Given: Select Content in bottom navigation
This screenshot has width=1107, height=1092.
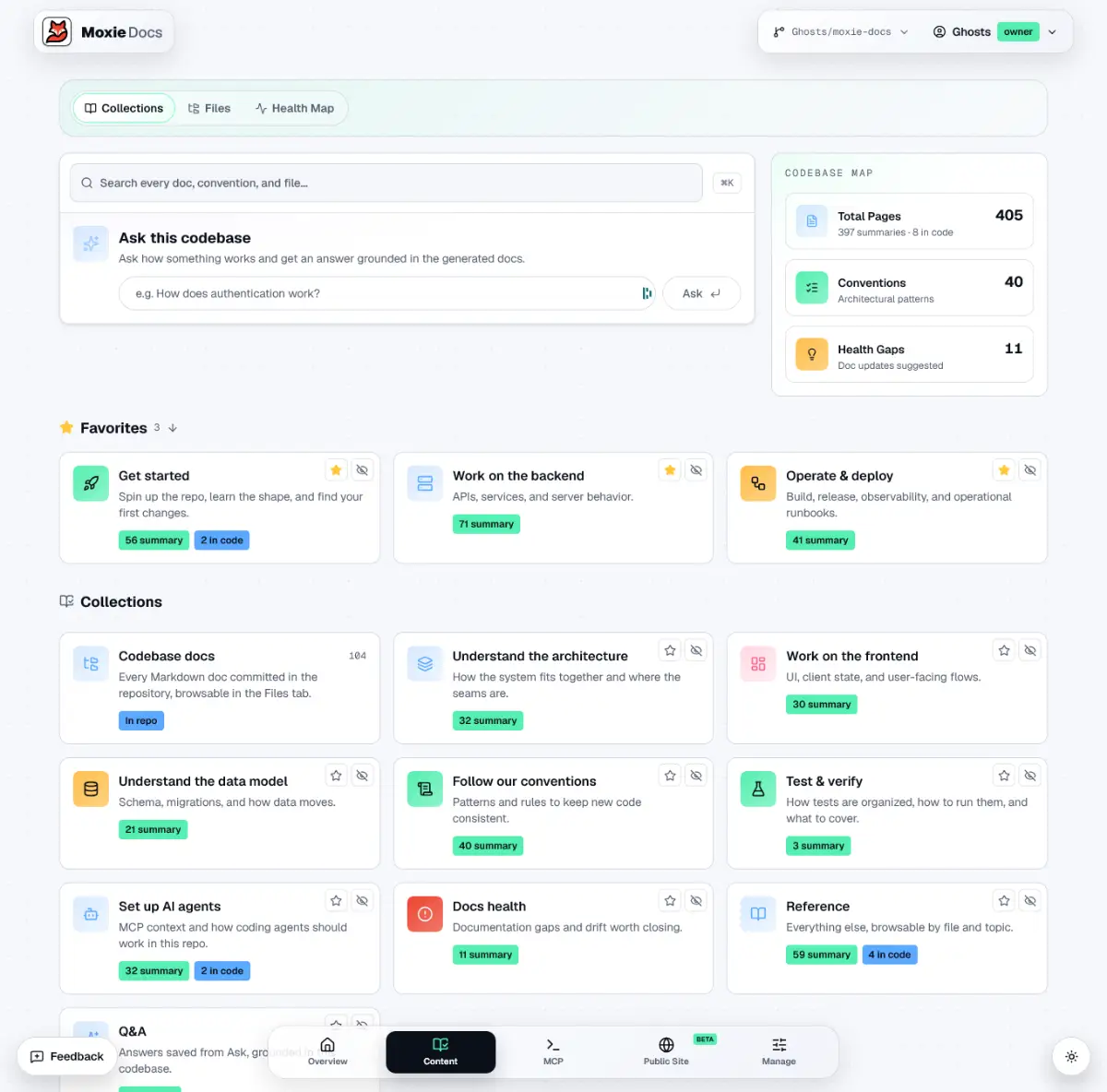Looking at the screenshot, I should pyautogui.click(x=441, y=1051).
